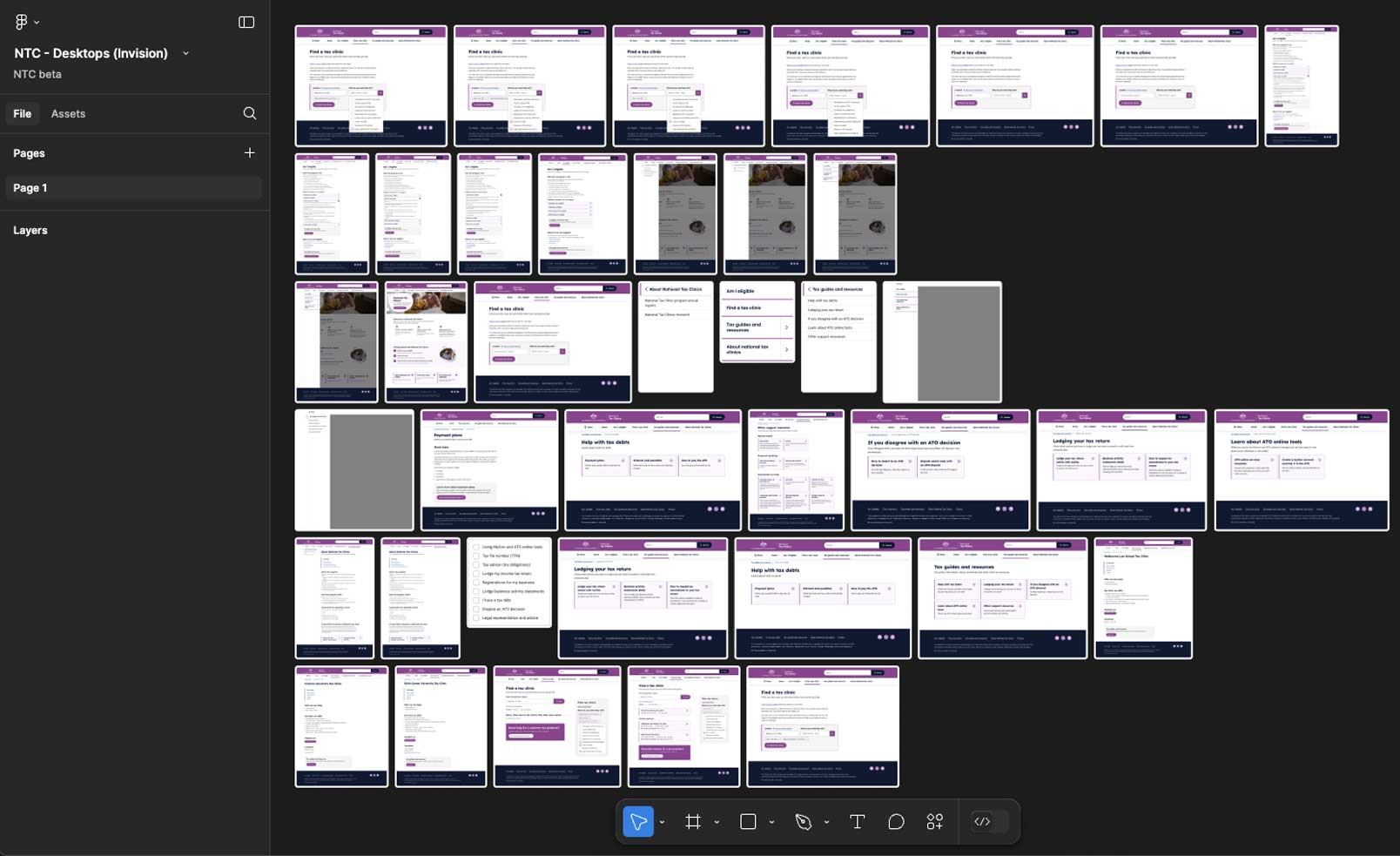Expand the Pen tool dropdown arrow

826,822
